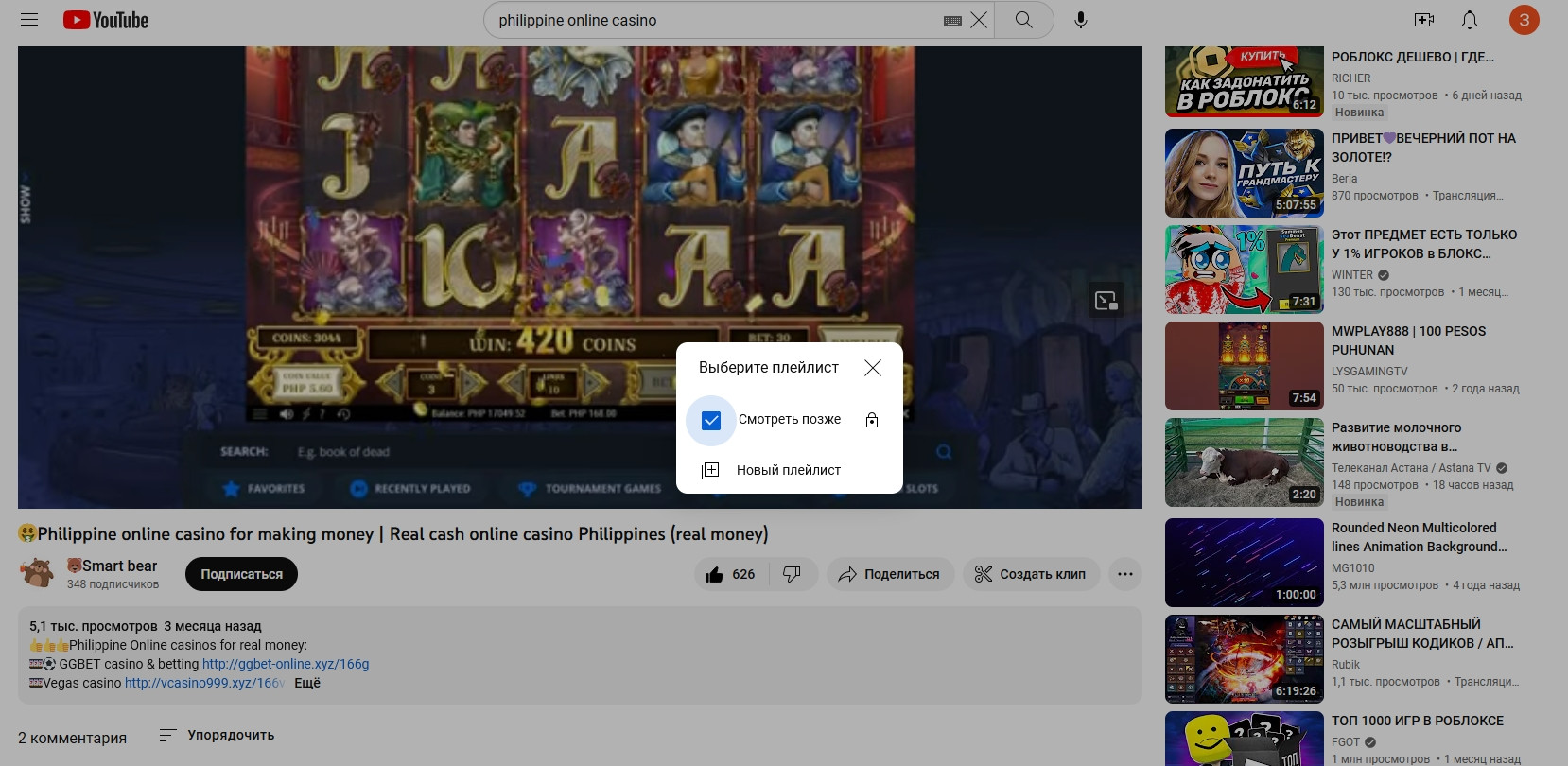Viewport: 1568px width, 766px height.
Task: Like the video with thumbs-up 626
Action: tap(731, 574)
